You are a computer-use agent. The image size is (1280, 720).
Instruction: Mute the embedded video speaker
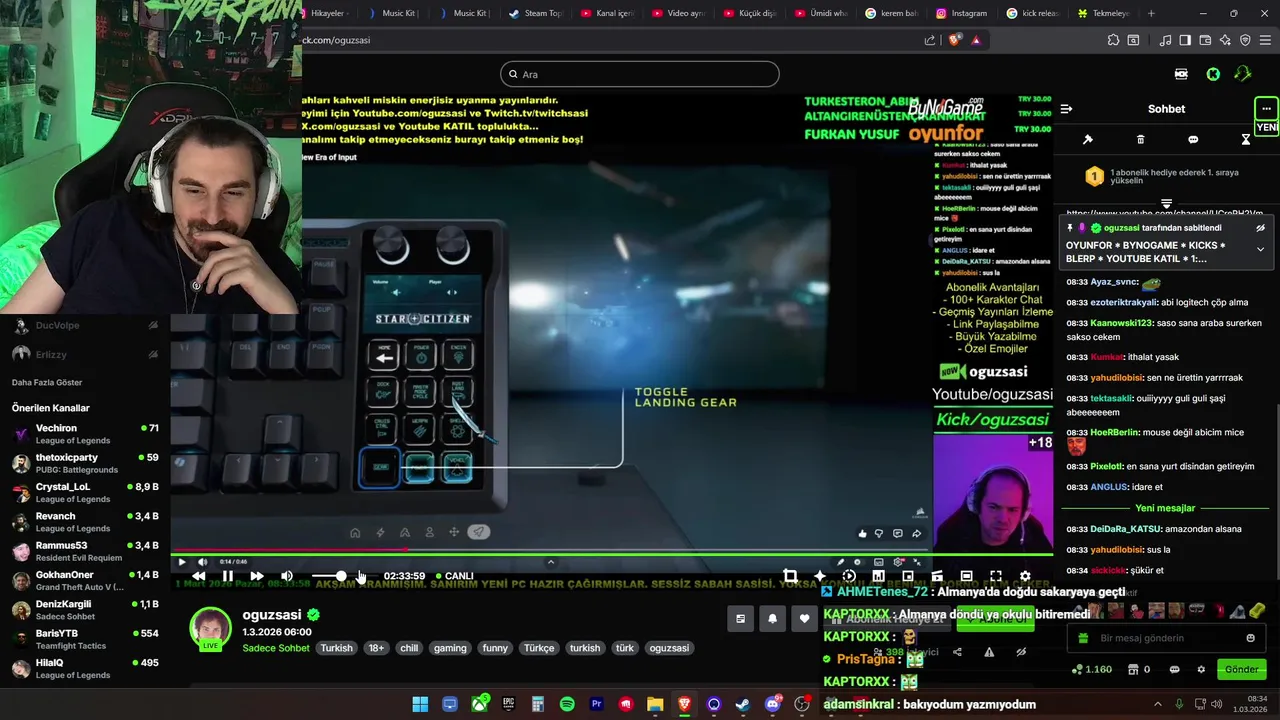tap(202, 562)
